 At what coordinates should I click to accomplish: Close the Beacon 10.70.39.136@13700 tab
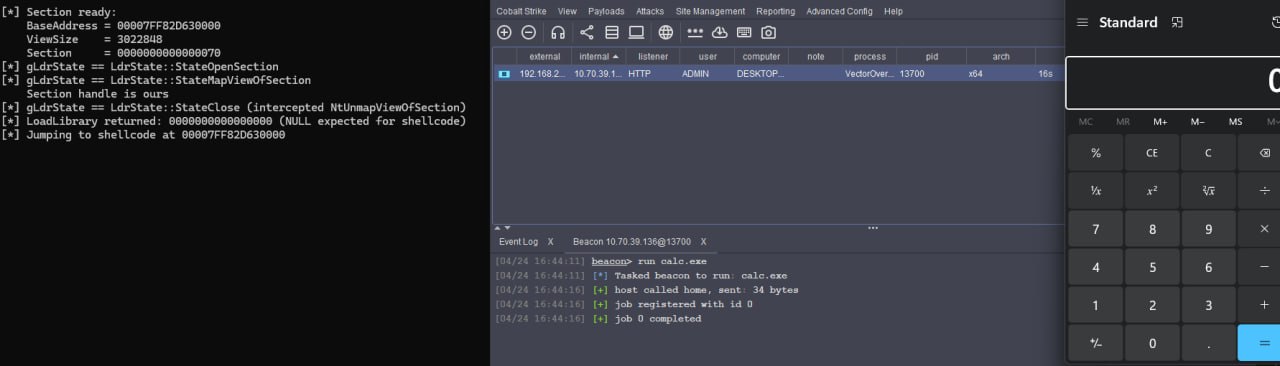pos(703,242)
